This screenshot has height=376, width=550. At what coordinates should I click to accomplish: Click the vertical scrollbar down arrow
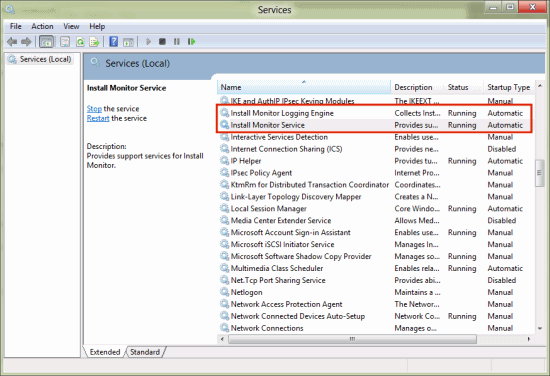click(540, 329)
